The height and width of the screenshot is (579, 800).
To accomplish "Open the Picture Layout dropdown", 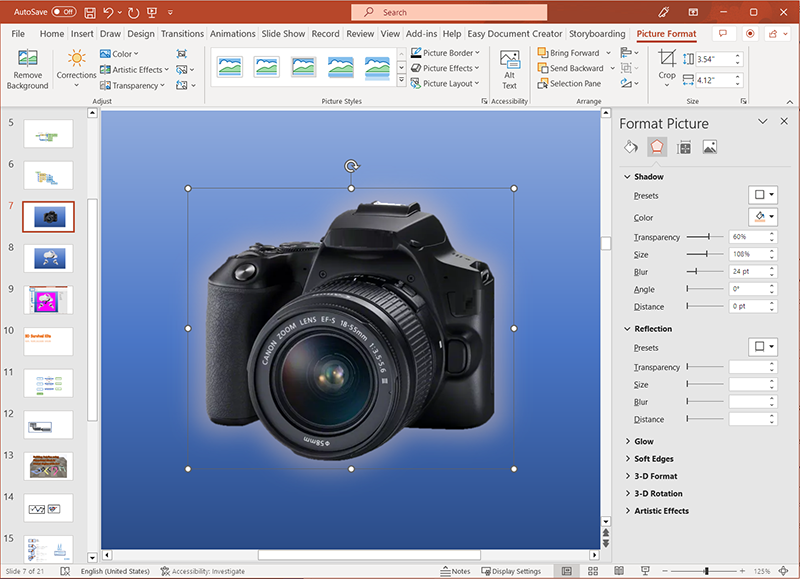I will (x=445, y=83).
